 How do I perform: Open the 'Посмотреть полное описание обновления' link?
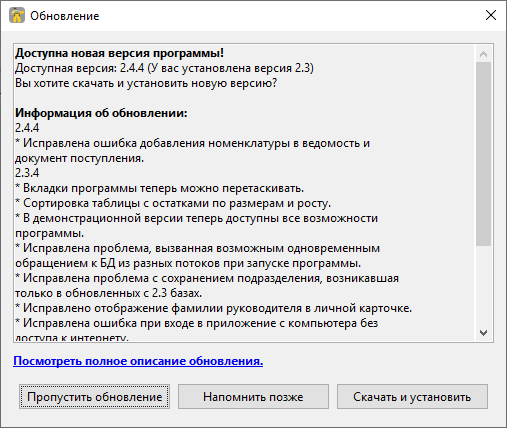point(138,361)
